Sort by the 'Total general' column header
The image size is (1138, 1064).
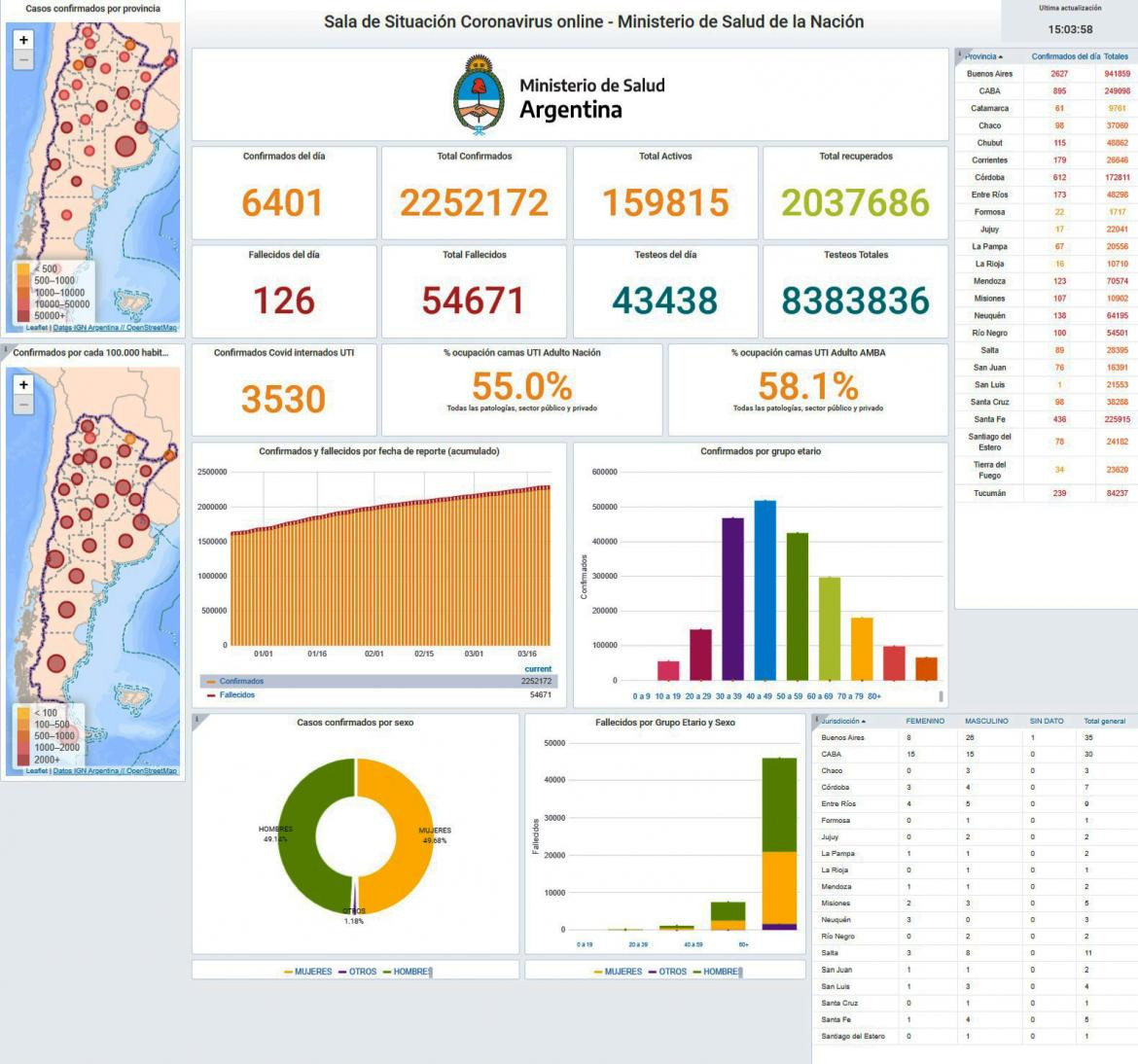[x=1105, y=721]
